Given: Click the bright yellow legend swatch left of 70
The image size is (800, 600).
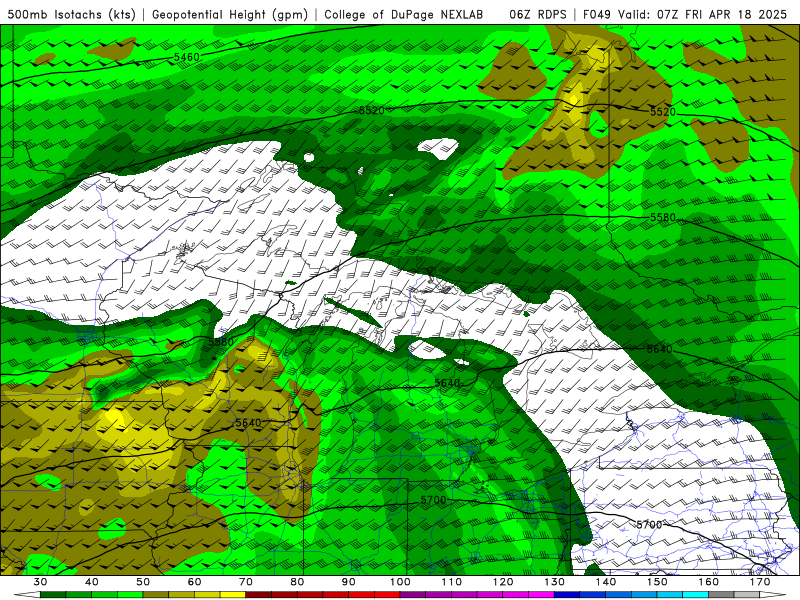Looking at the screenshot, I should [233, 595].
